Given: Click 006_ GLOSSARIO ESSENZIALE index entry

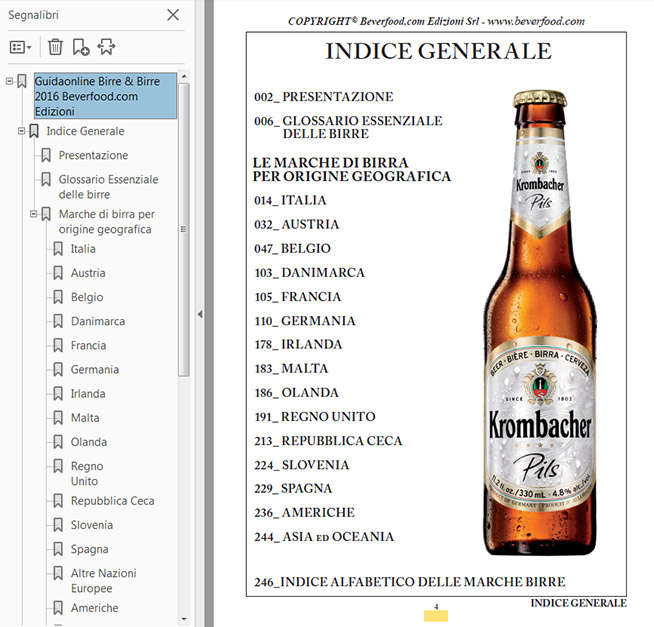Looking at the screenshot, I should coord(348,127).
